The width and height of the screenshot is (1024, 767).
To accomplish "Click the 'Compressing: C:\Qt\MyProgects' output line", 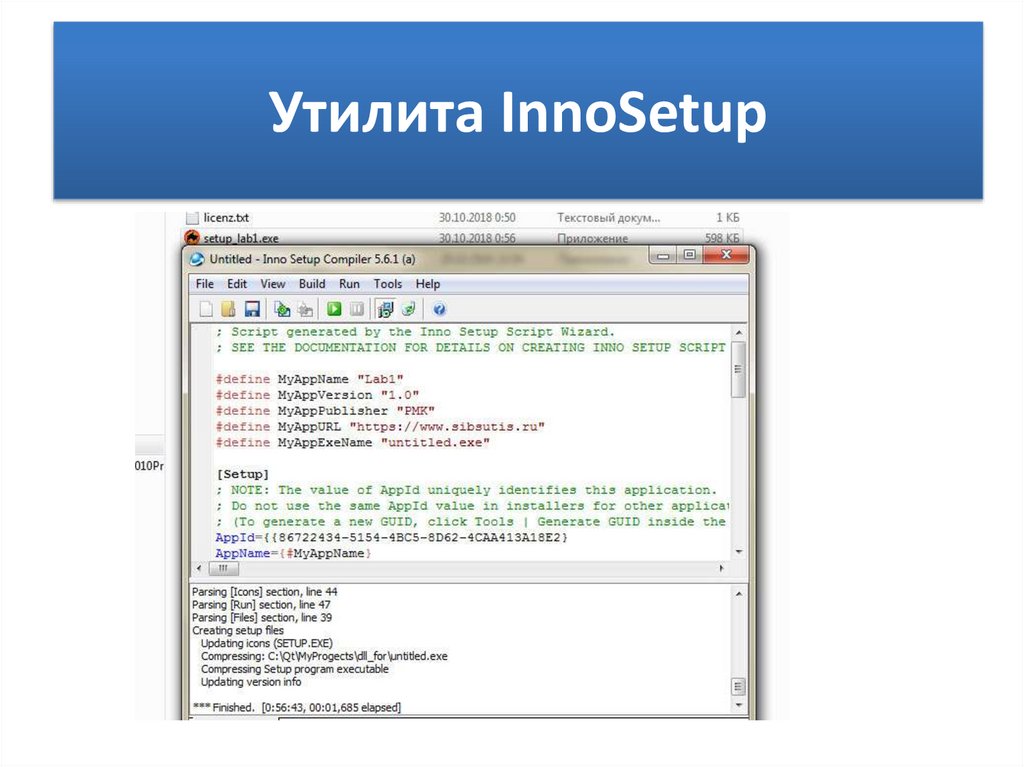I will coord(324,656).
